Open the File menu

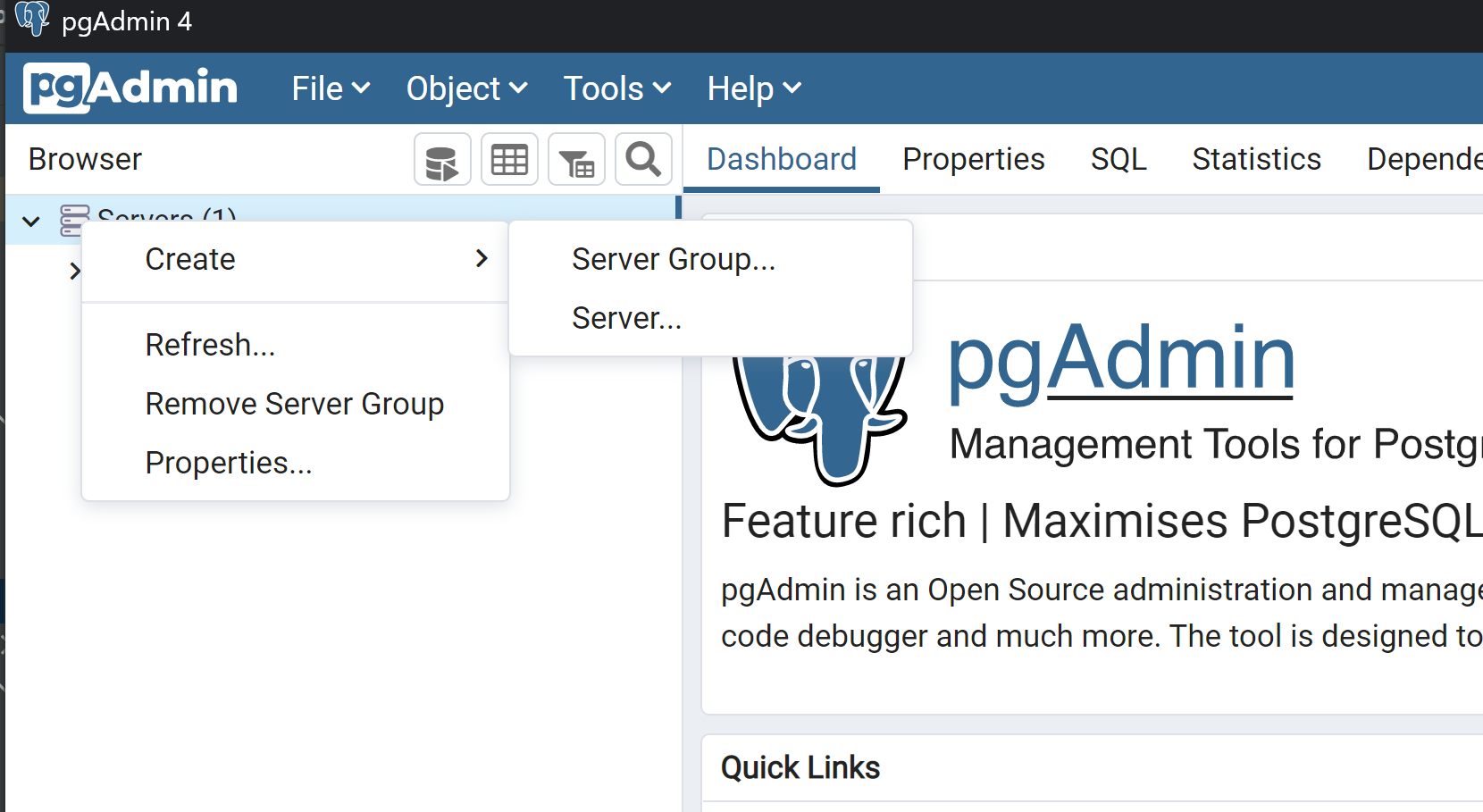tap(331, 88)
